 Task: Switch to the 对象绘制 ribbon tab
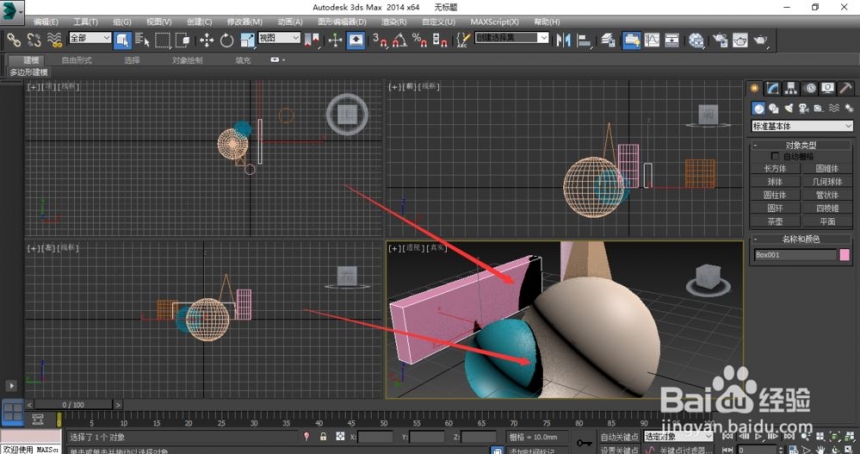click(x=187, y=60)
